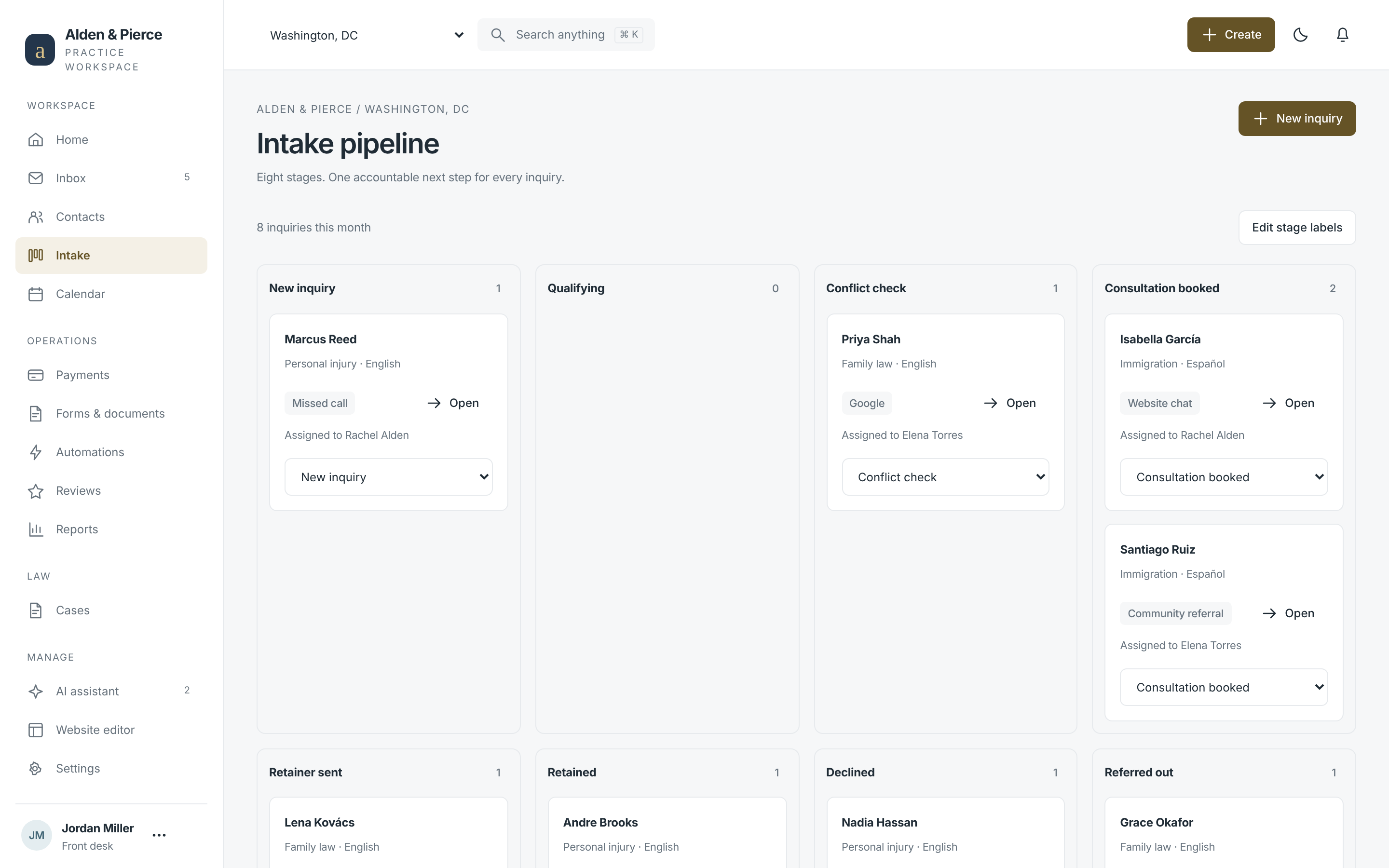Click Nadia Hassan card name
Image resolution: width=1389 pixels, height=868 pixels.
tap(879, 822)
